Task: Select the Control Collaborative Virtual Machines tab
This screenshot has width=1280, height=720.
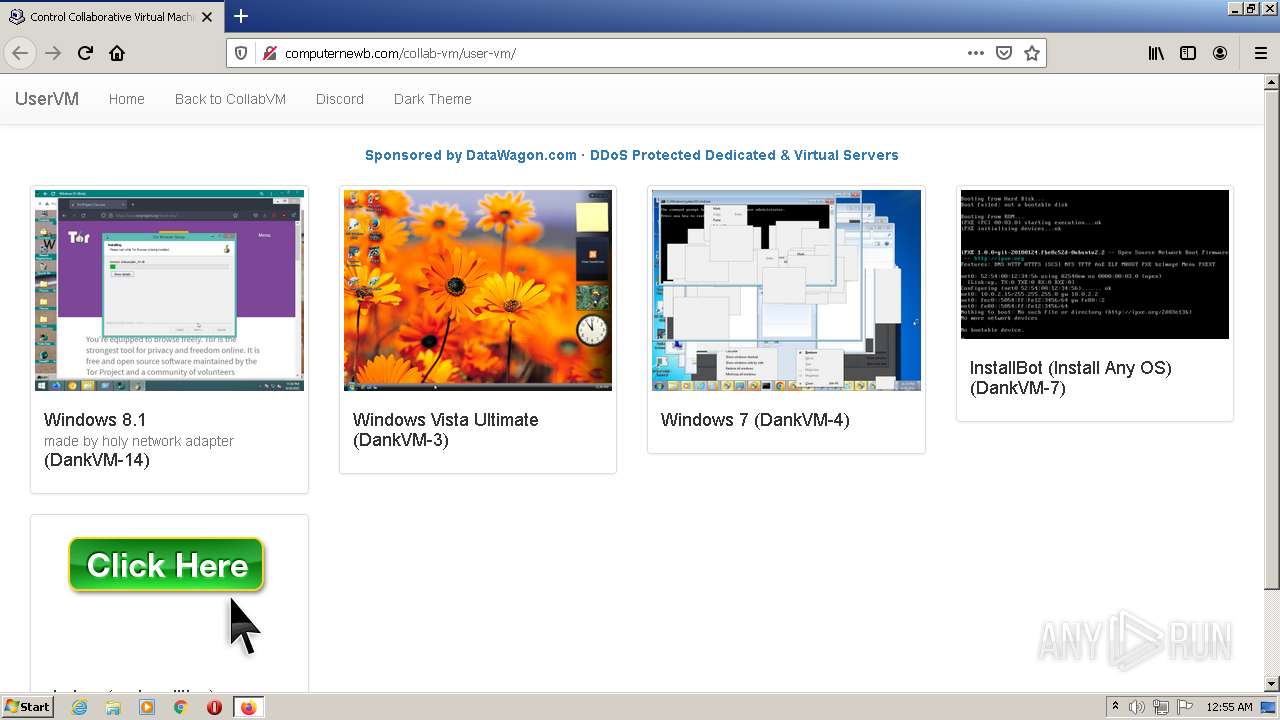Action: pyautogui.click(x=111, y=17)
